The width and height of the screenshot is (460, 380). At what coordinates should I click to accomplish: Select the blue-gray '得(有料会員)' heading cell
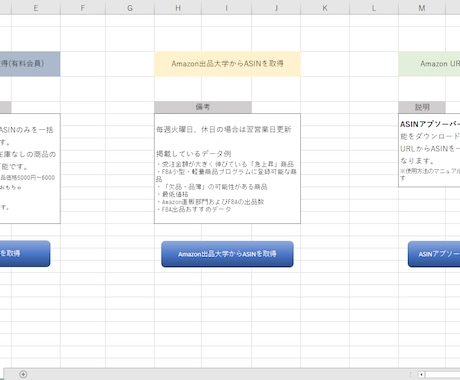[x=30, y=64]
